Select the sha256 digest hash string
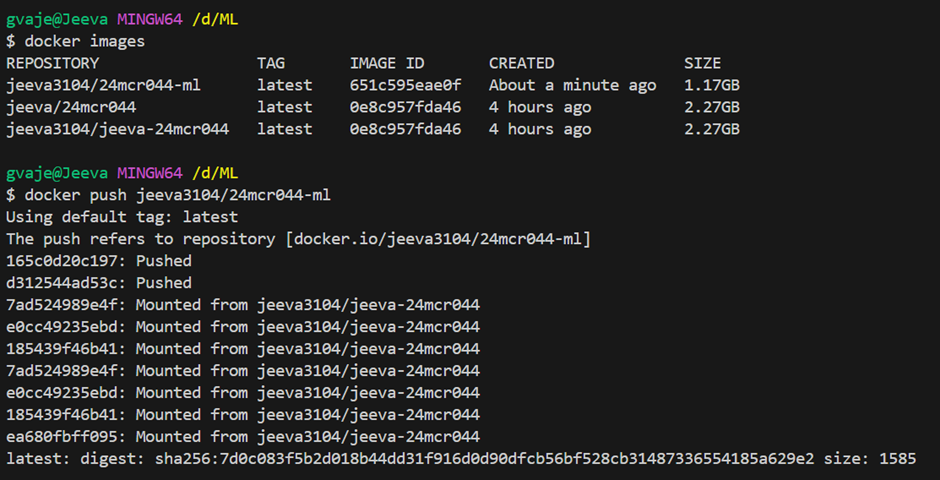 pyautogui.click(x=484, y=459)
